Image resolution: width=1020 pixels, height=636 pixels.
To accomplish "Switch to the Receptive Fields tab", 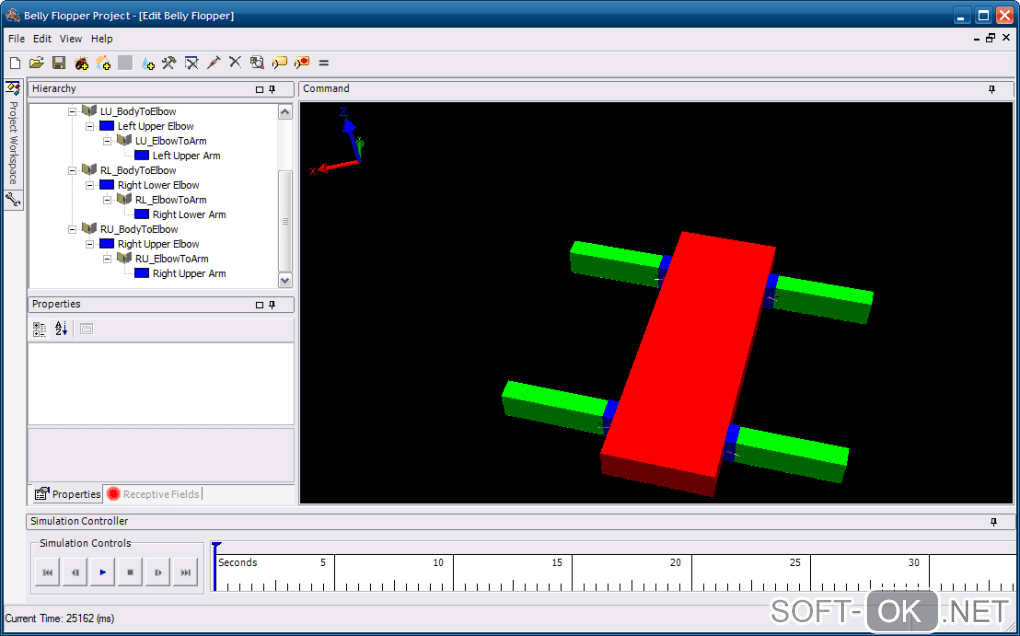I will coord(154,494).
